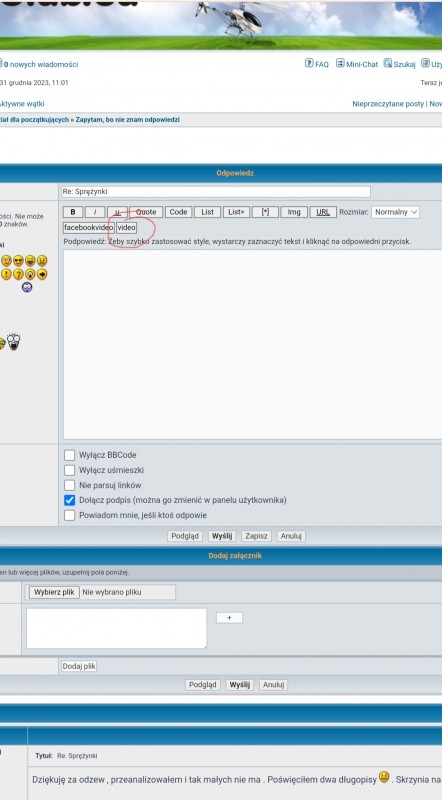
Task: Insert facebookvideo BBCode tag
Action: pos(89,228)
